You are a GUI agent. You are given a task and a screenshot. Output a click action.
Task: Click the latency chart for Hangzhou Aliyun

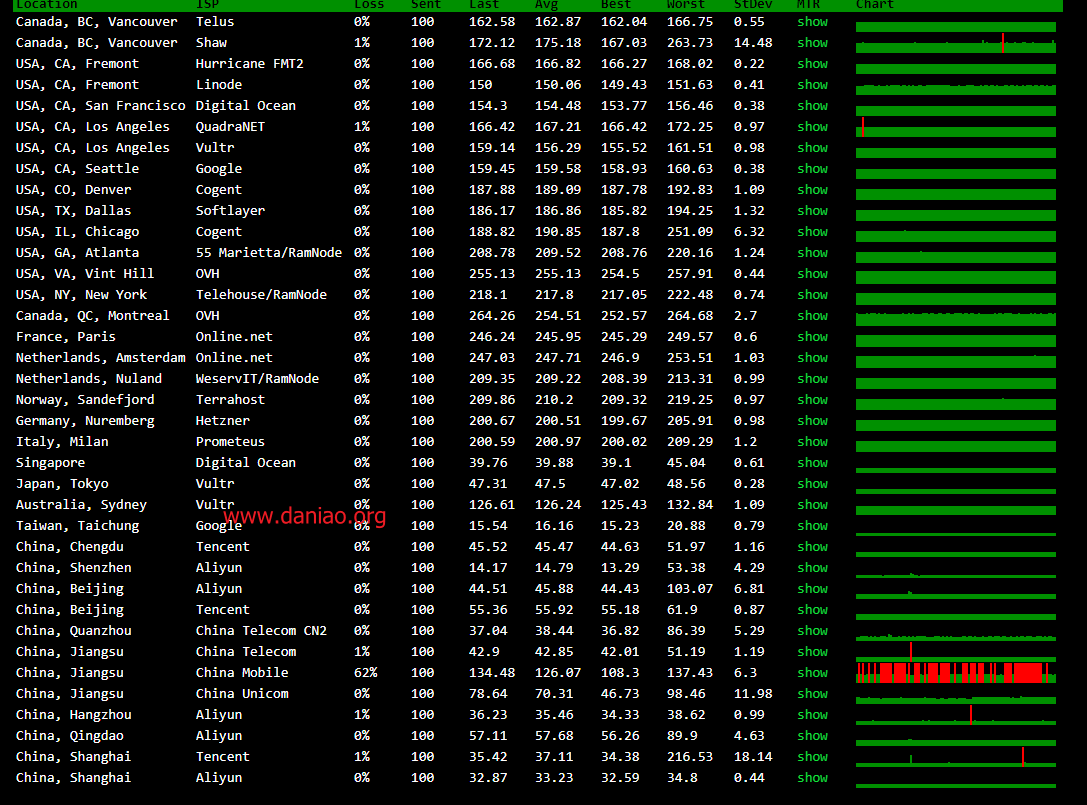click(955, 715)
